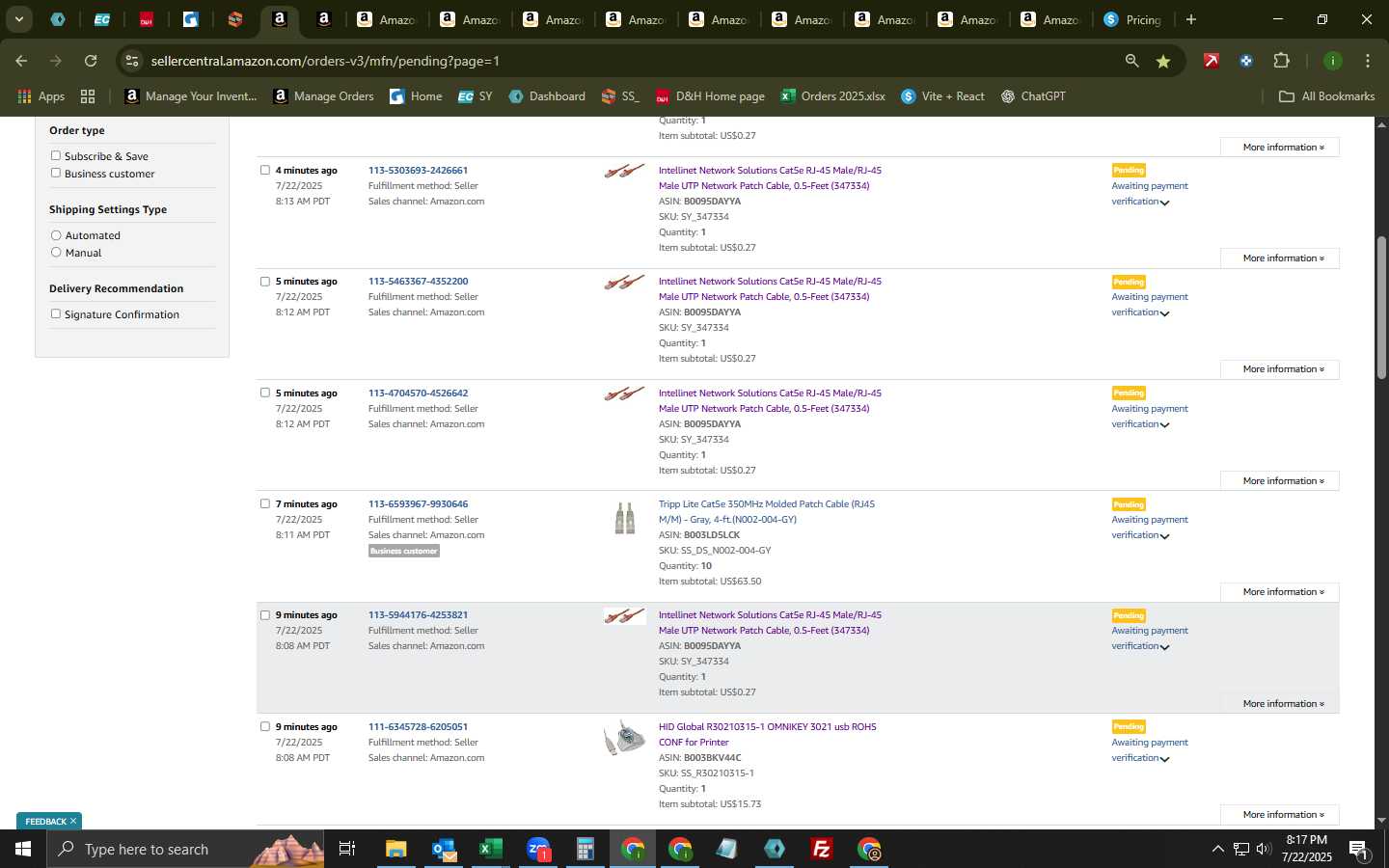Open Tripp Lite Cat5e patch cable listing
This screenshot has height=868, width=1389.
(x=767, y=512)
